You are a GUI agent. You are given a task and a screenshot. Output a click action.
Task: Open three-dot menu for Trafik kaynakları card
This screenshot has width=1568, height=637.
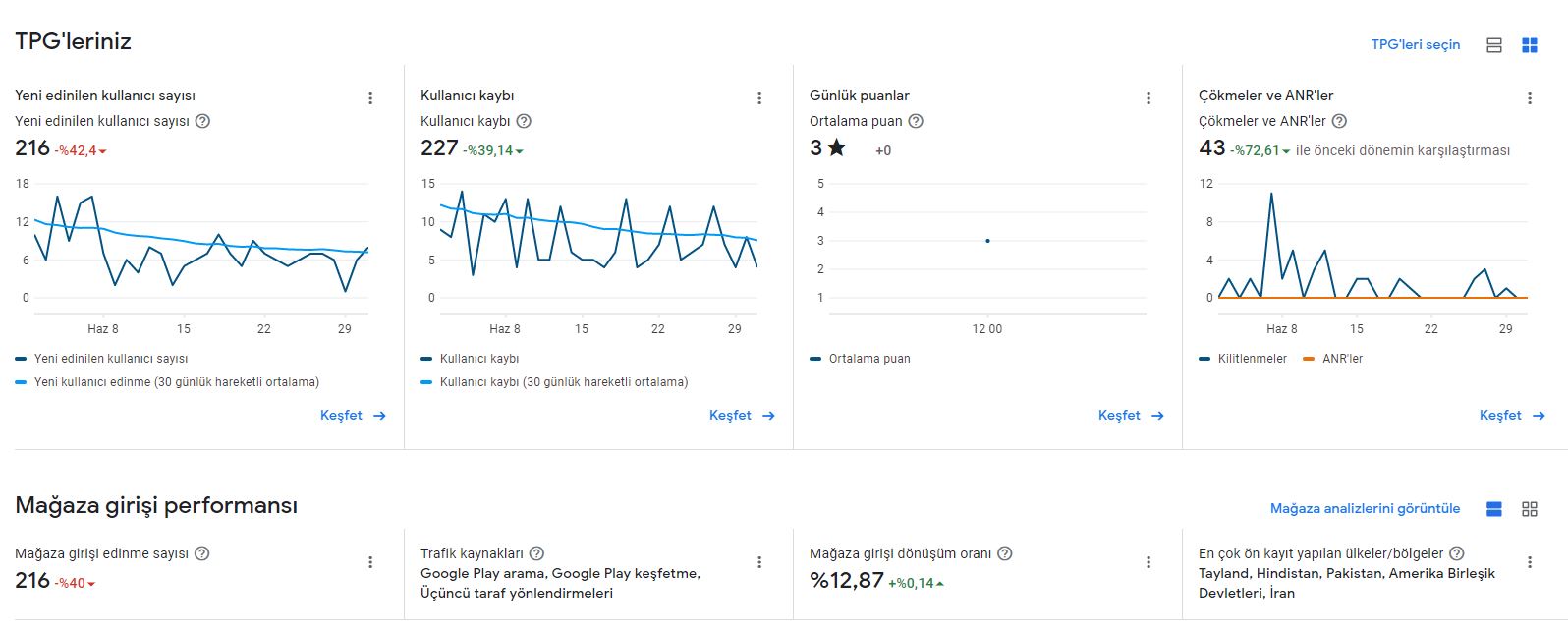[x=759, y=562]
